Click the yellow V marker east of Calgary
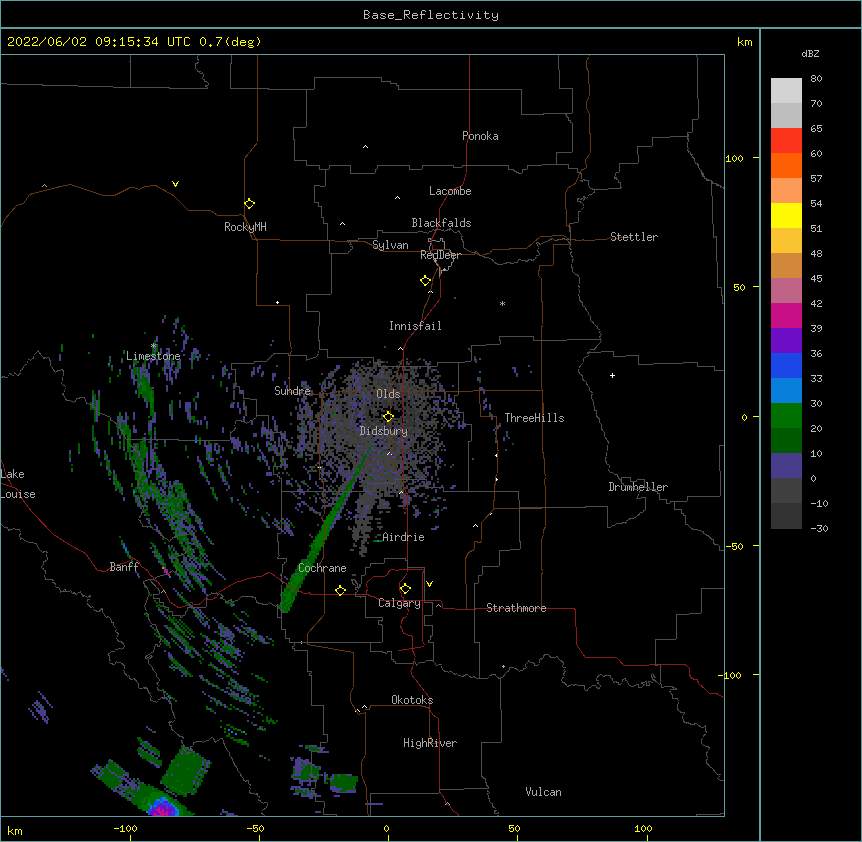The width and height of the screenshot is (862, 842). coord(429,584)
